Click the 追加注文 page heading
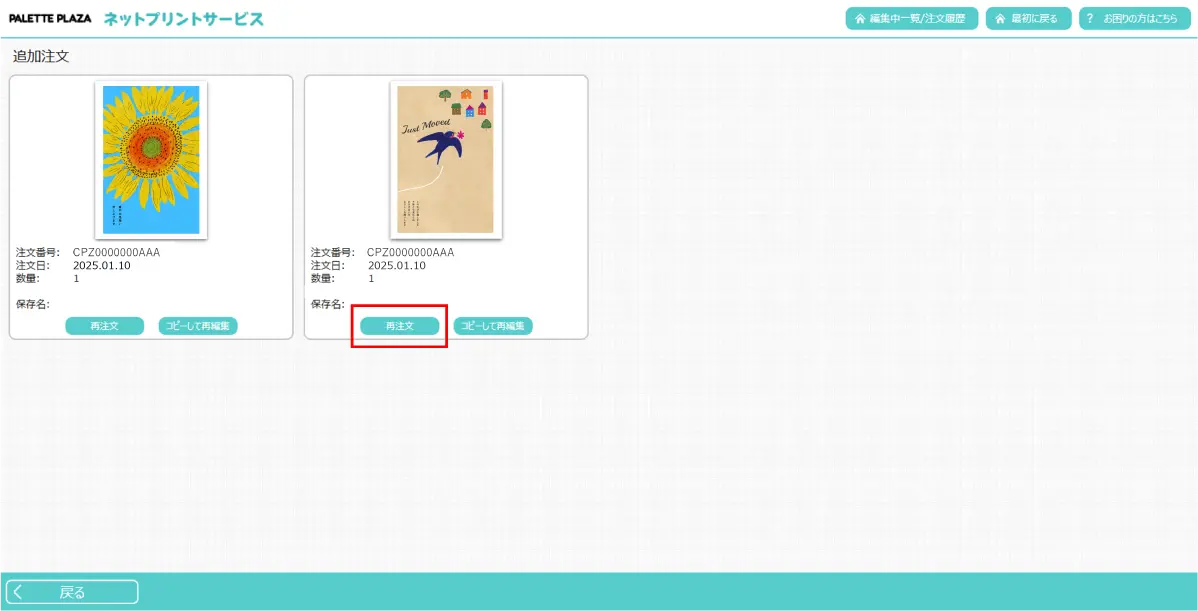 41,57
